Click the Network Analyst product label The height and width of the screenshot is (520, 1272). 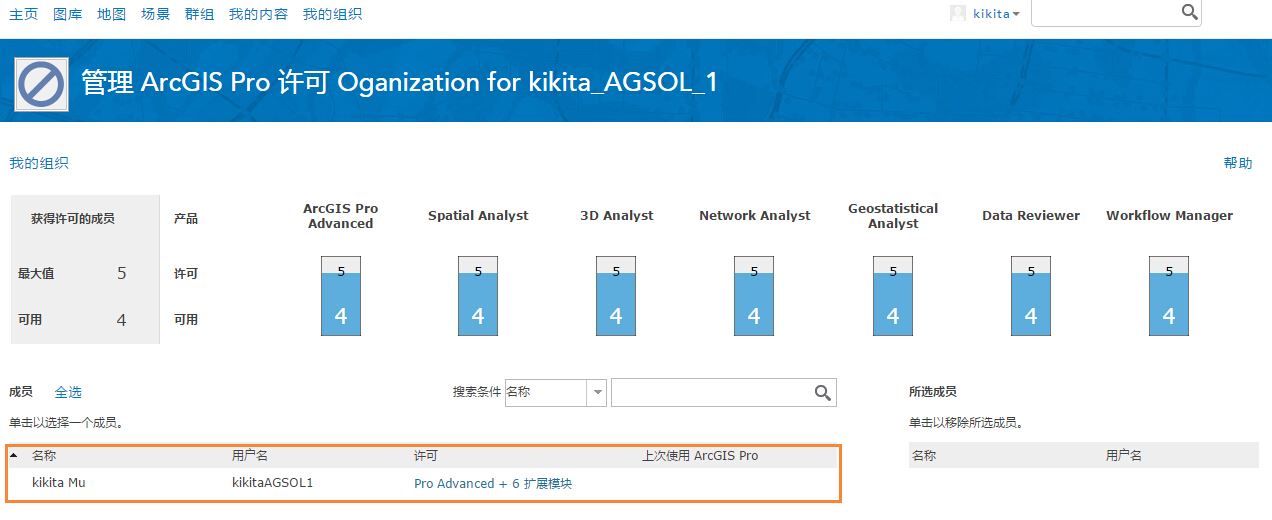click(755, 216)
